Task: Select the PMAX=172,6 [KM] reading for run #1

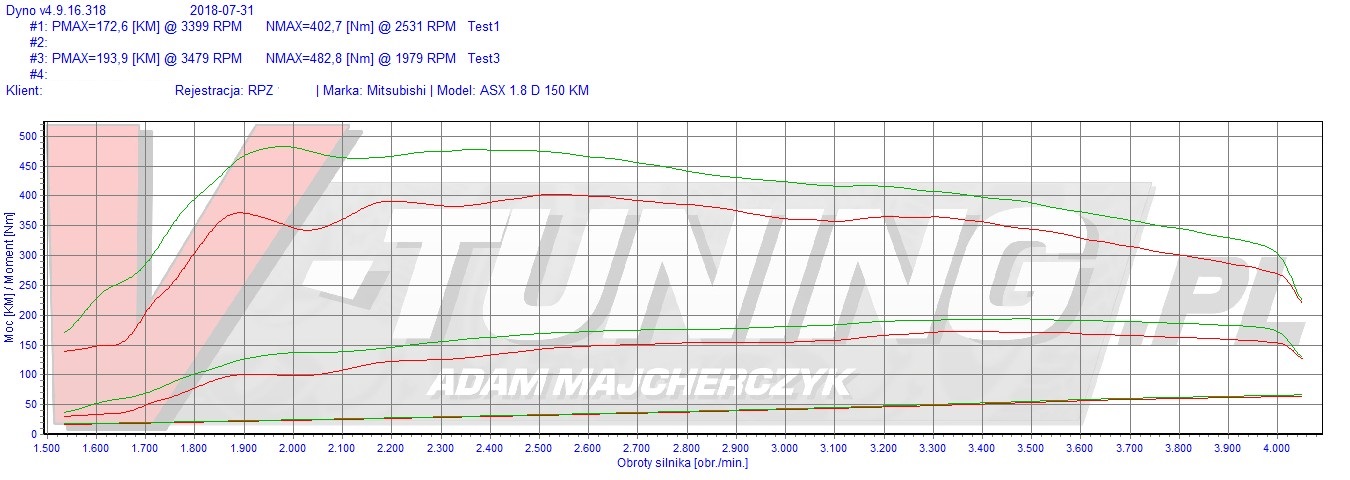Action: pyautogui.click(x=146, y=27)
